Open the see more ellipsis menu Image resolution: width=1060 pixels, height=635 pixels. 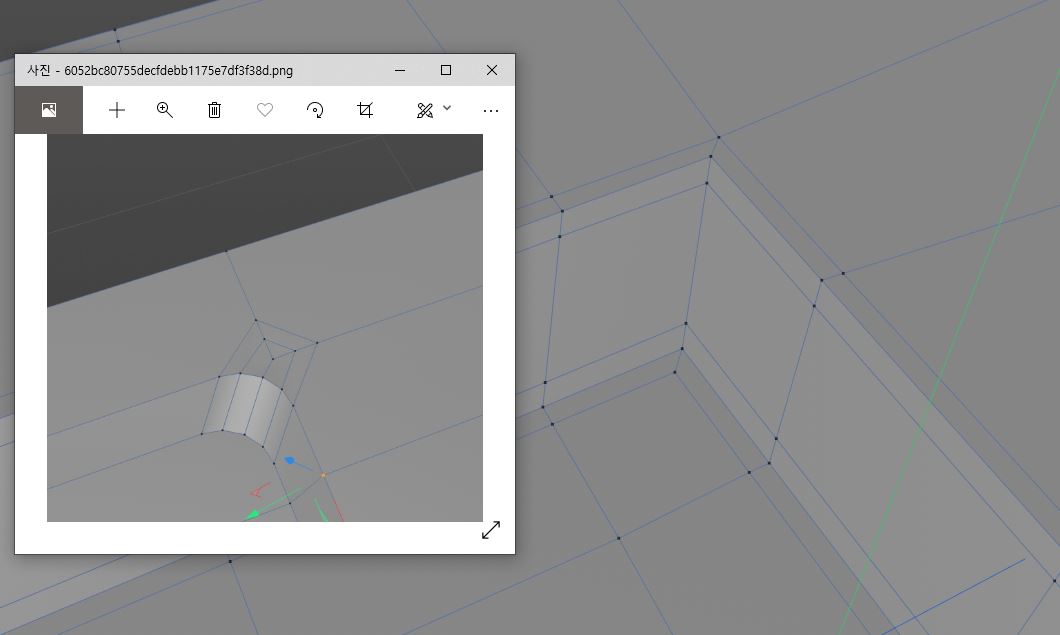click(491, 110)
